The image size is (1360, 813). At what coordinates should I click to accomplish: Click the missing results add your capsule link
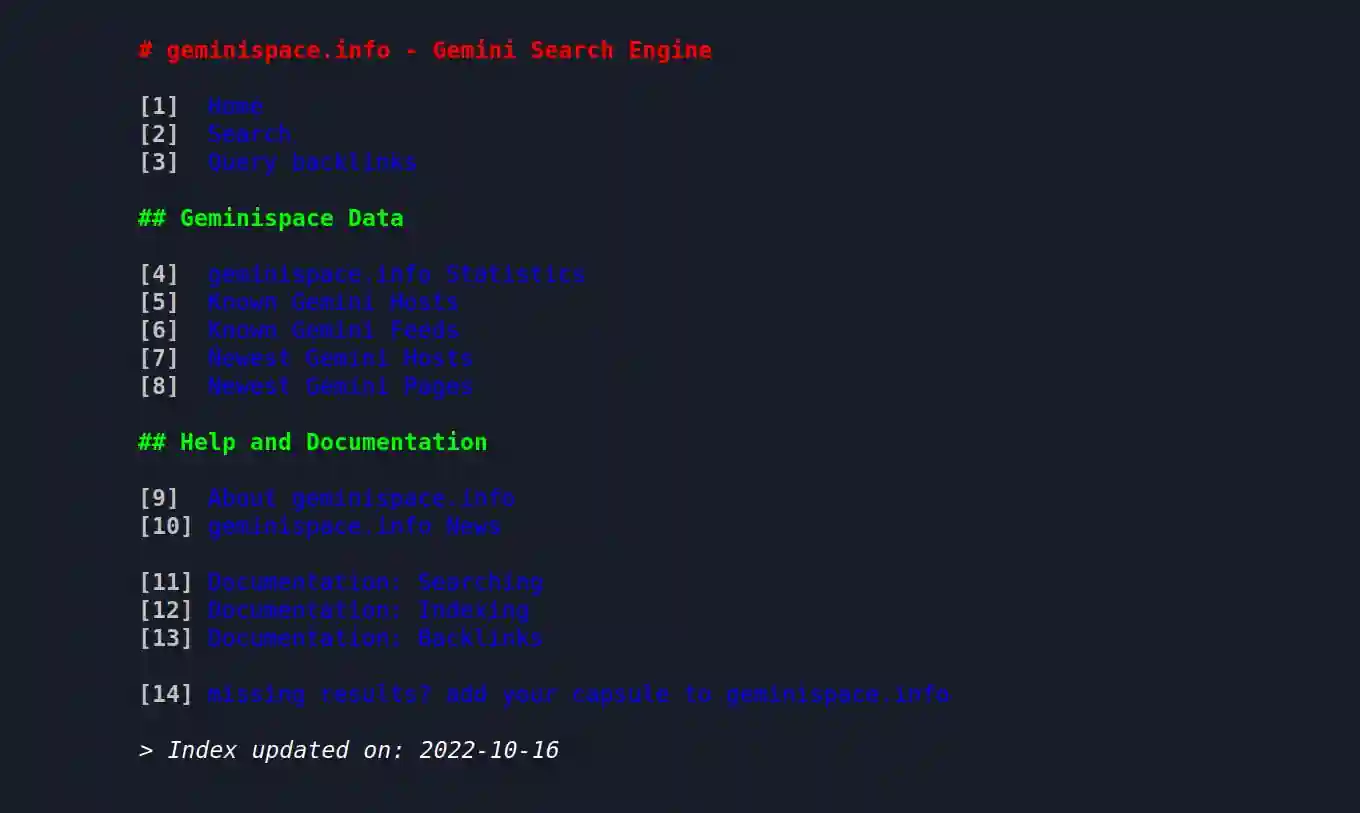[578, 694]
